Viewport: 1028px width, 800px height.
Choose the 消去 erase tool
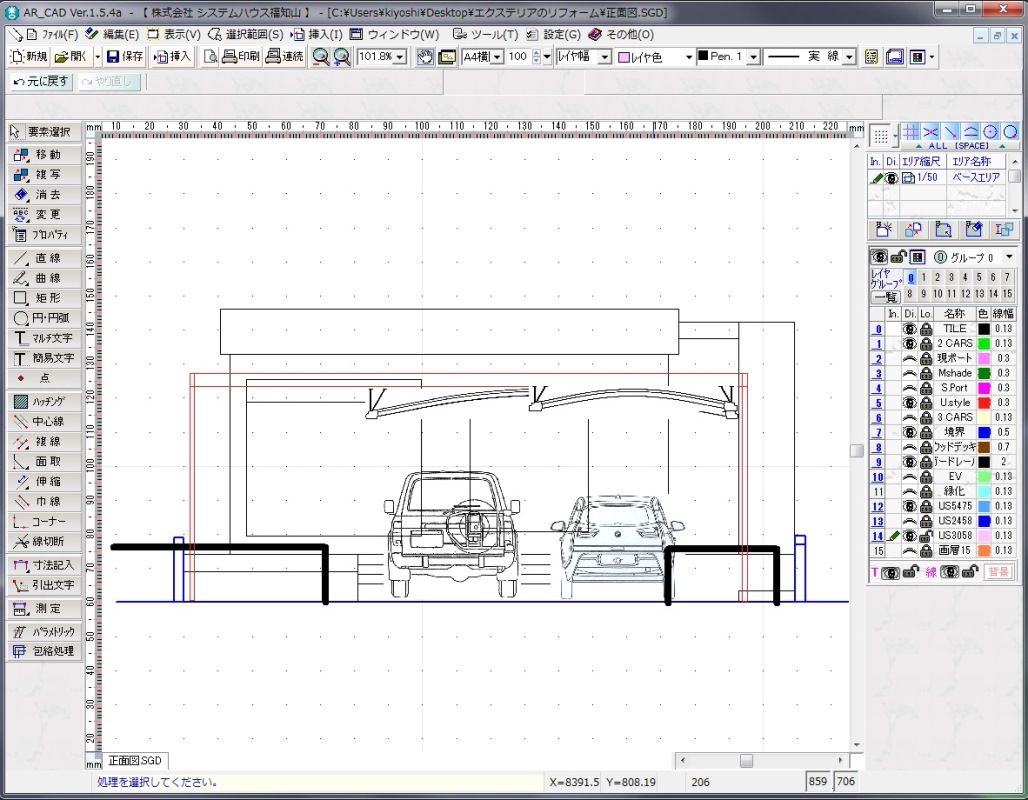click(x=44, y=195)
